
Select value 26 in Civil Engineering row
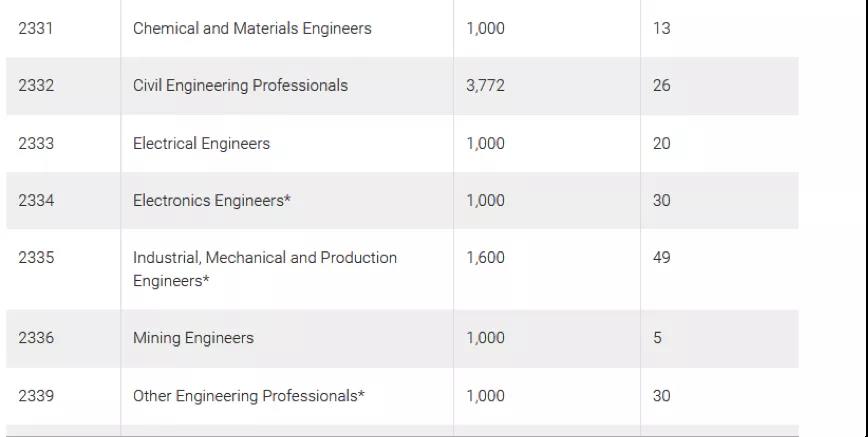click(x=662, y=85)
